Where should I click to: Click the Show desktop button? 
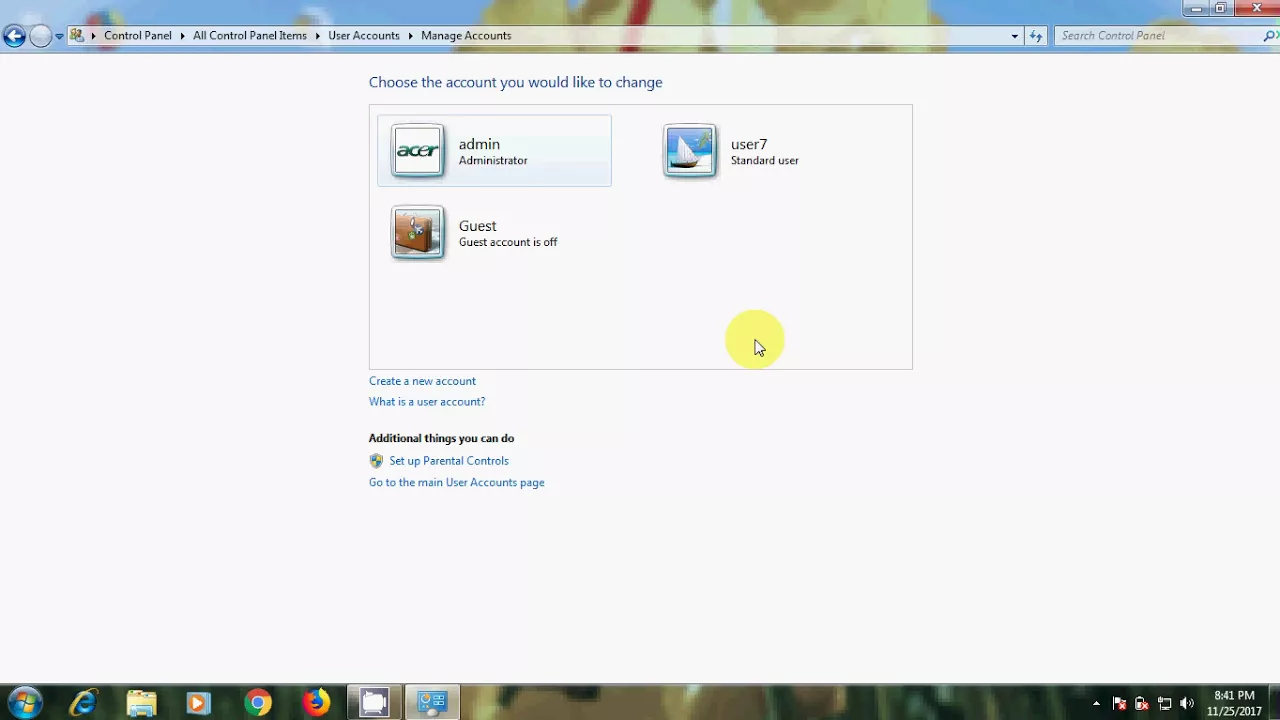tap(1273, 703)
